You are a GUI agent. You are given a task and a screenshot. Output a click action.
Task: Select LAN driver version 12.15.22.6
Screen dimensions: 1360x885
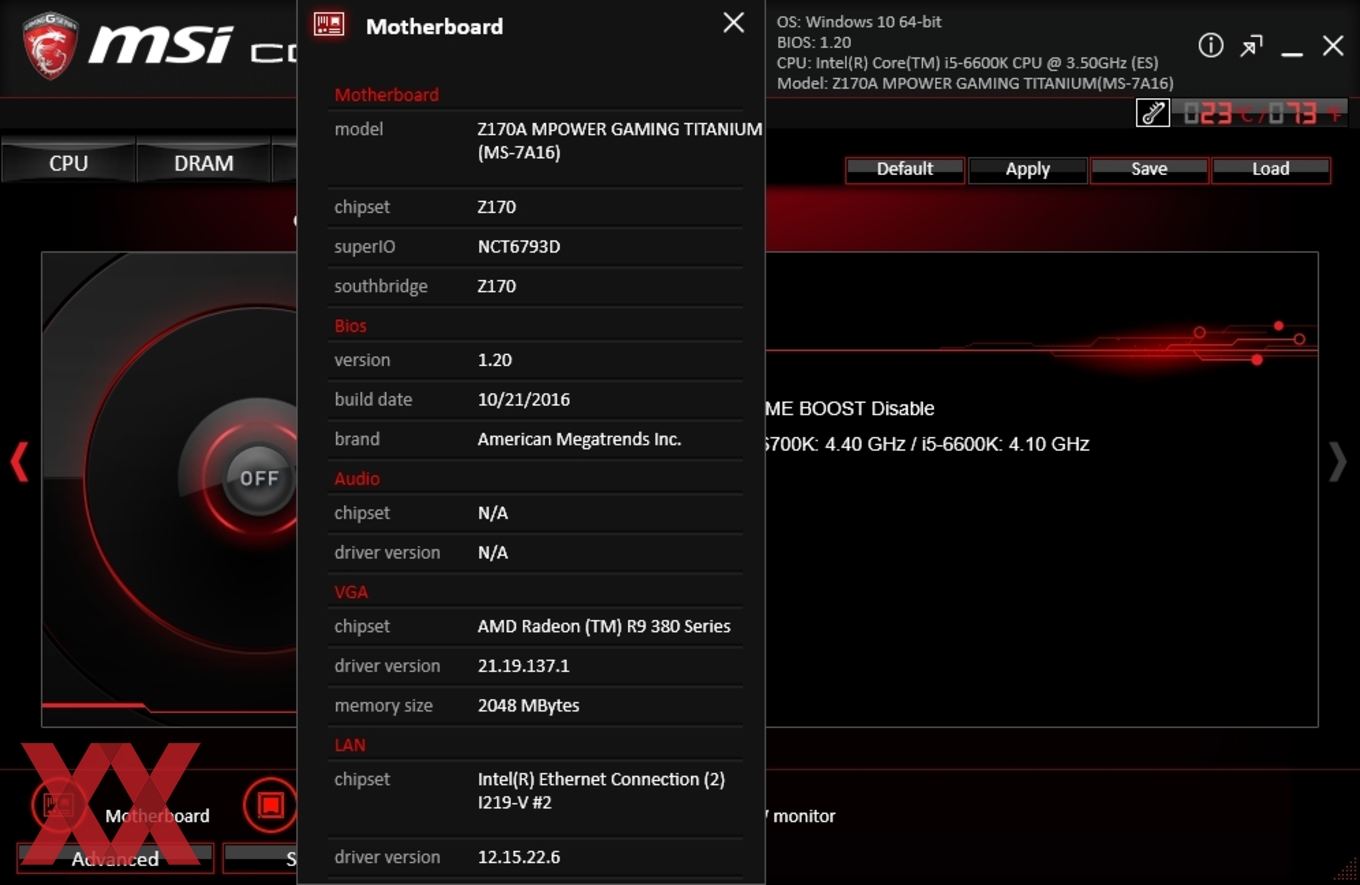pos(519,857)
